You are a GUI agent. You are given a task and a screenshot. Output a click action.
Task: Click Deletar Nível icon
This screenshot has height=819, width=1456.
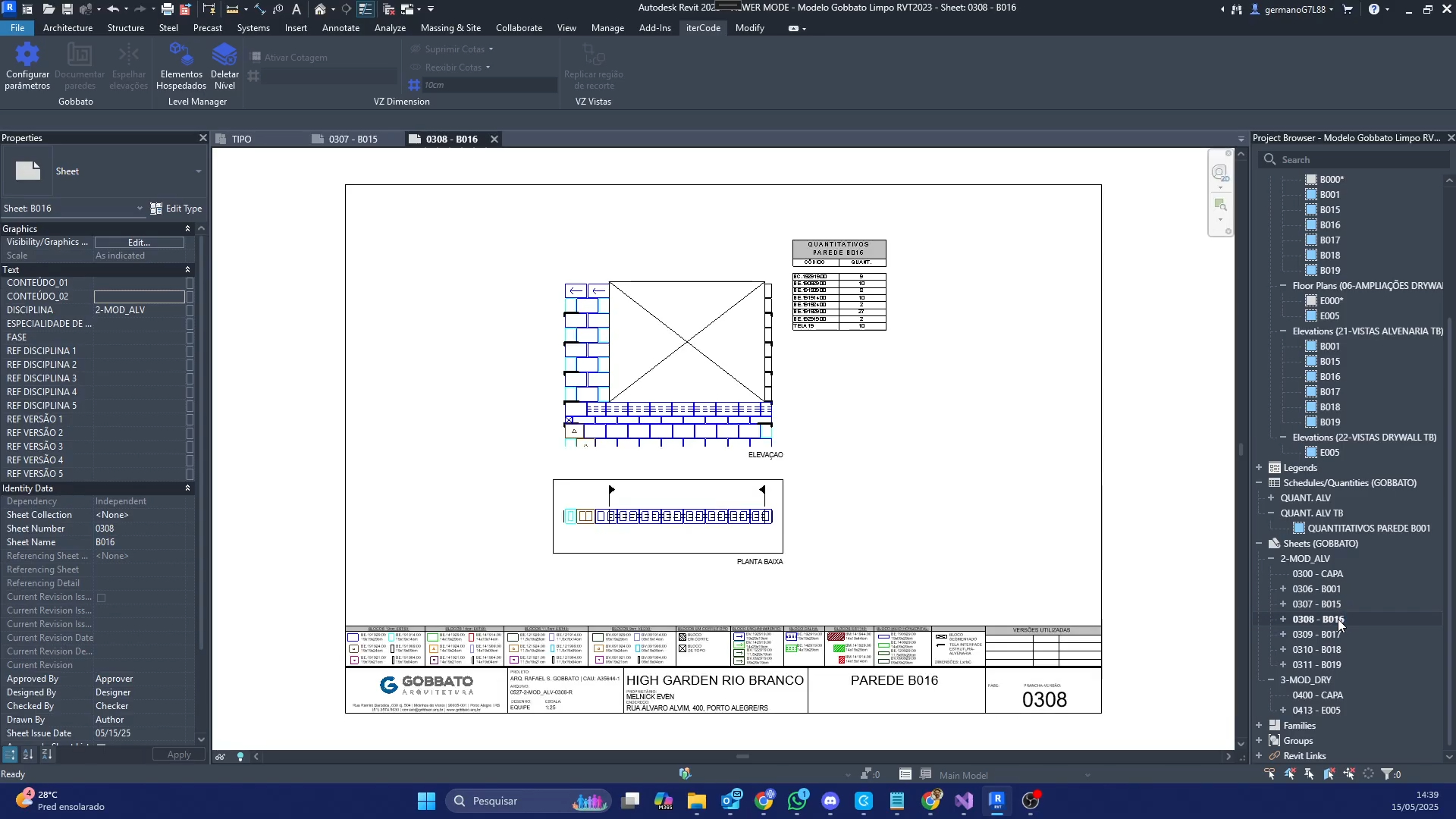(x=224, y=55)
